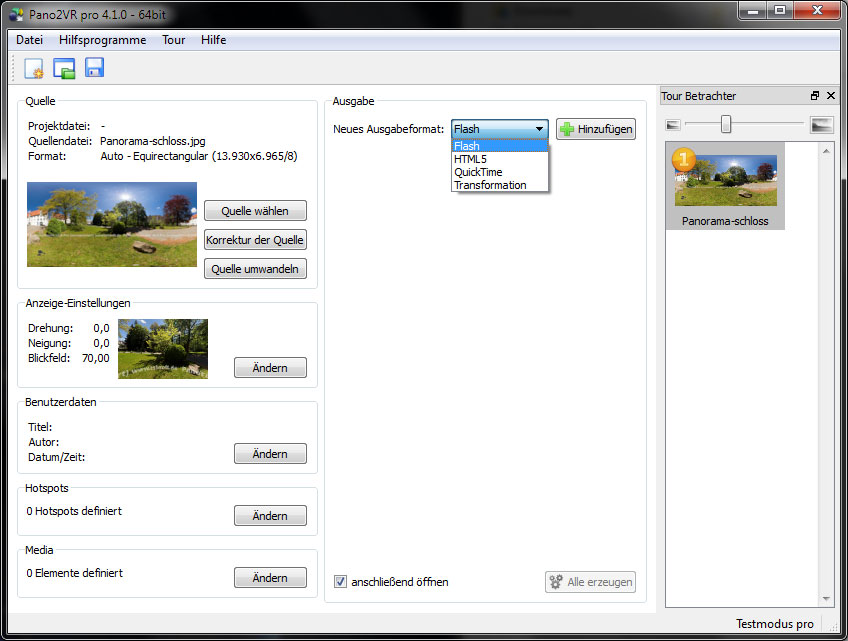This screenshot has width=848, height=641.
Task: Maximize the Pano2VR window
Action: click(x=779, y=10)
